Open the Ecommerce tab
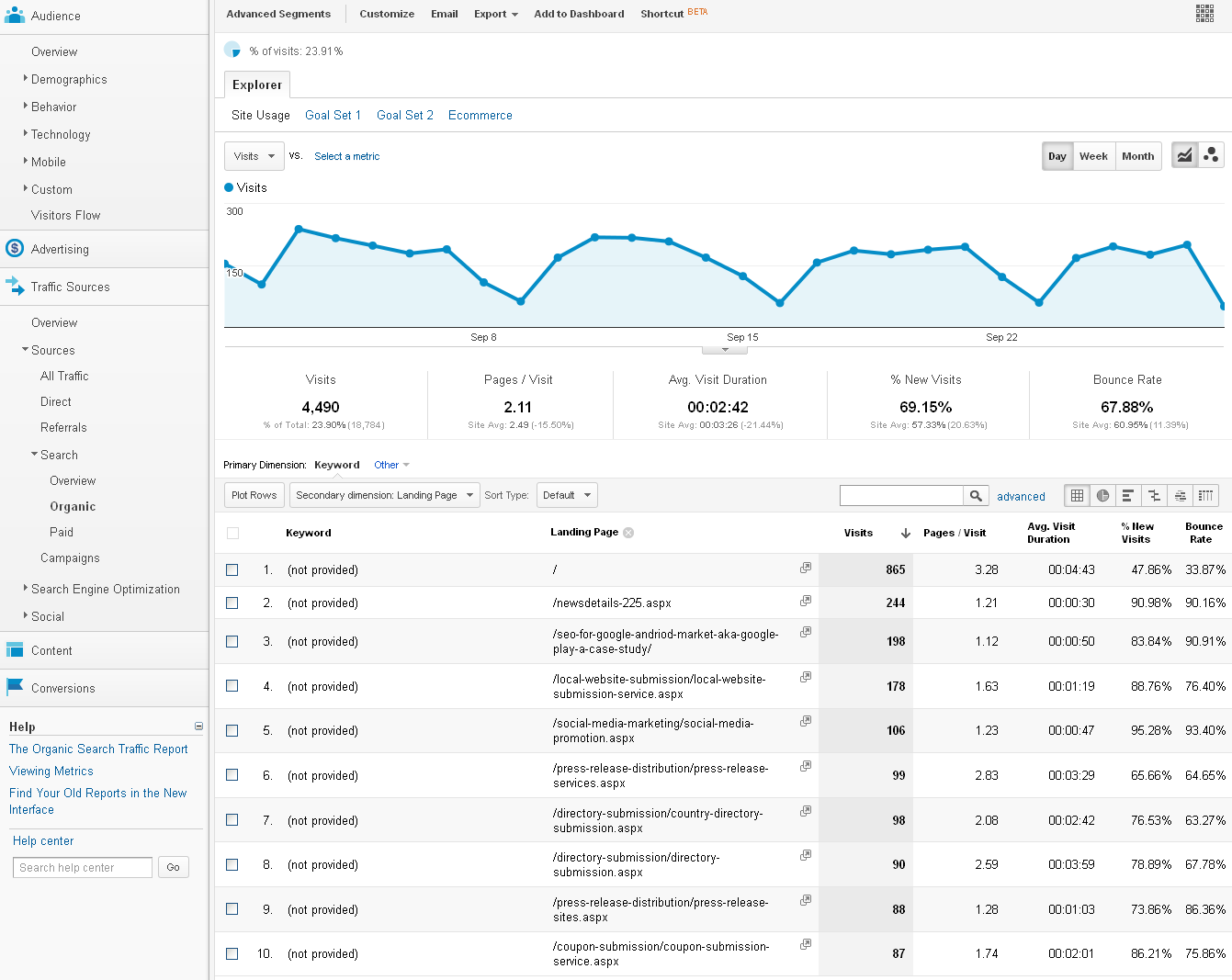Viewport: 1232px width, 980px height. coord(480,115)
